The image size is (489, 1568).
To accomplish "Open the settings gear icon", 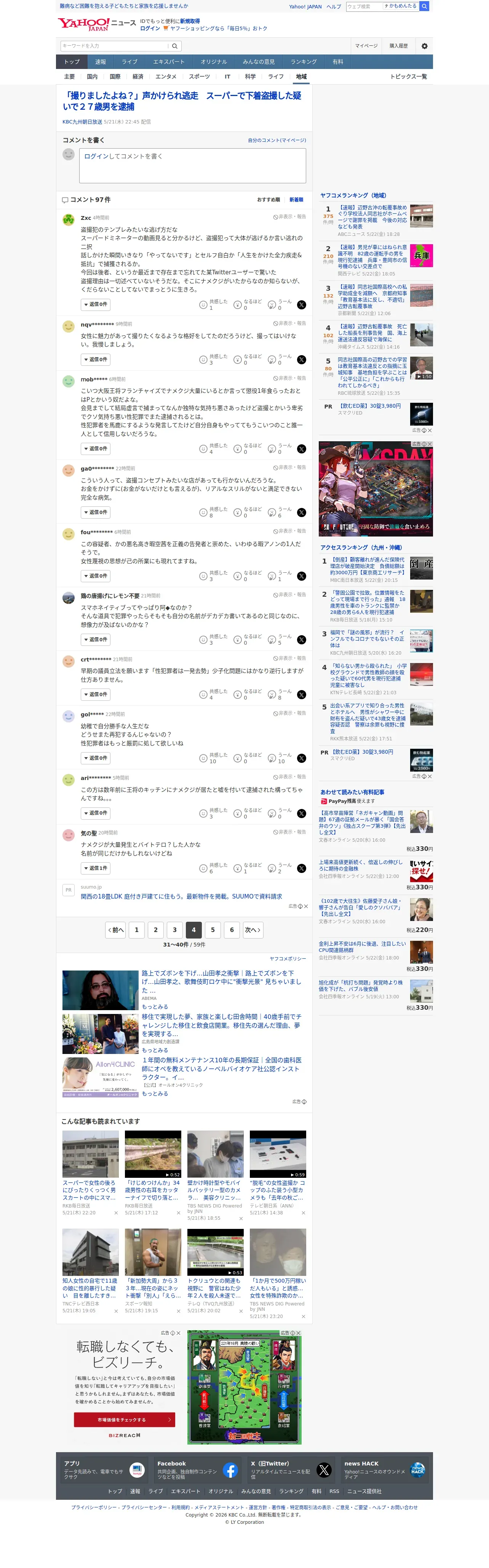I will click(425, 46).
